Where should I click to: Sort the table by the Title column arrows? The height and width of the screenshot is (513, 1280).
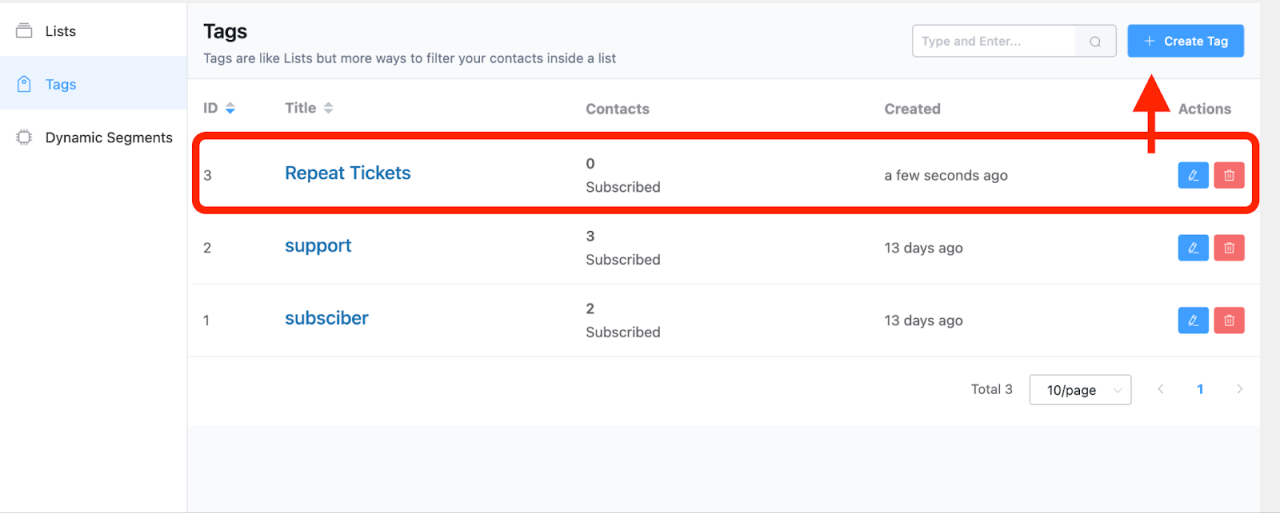click(x=328, y=108)
